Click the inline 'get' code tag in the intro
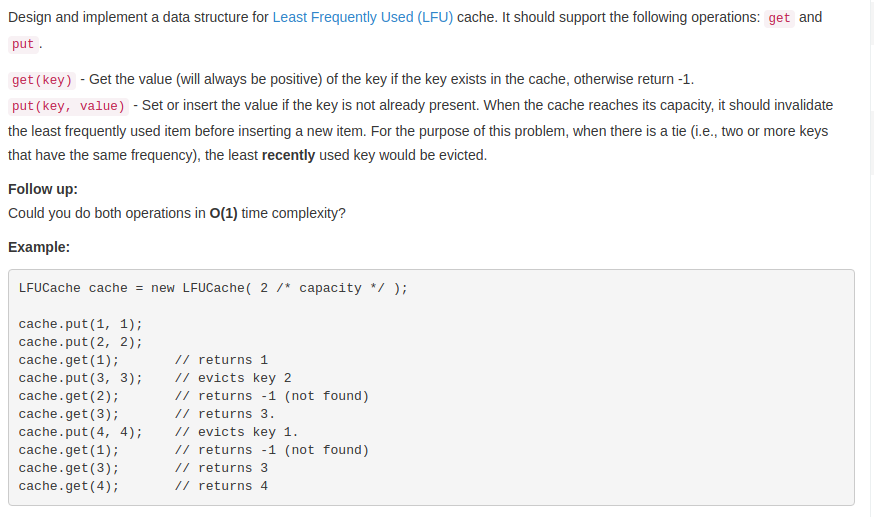Viewport: 874px width, 517px height. [x=779, y=19]
